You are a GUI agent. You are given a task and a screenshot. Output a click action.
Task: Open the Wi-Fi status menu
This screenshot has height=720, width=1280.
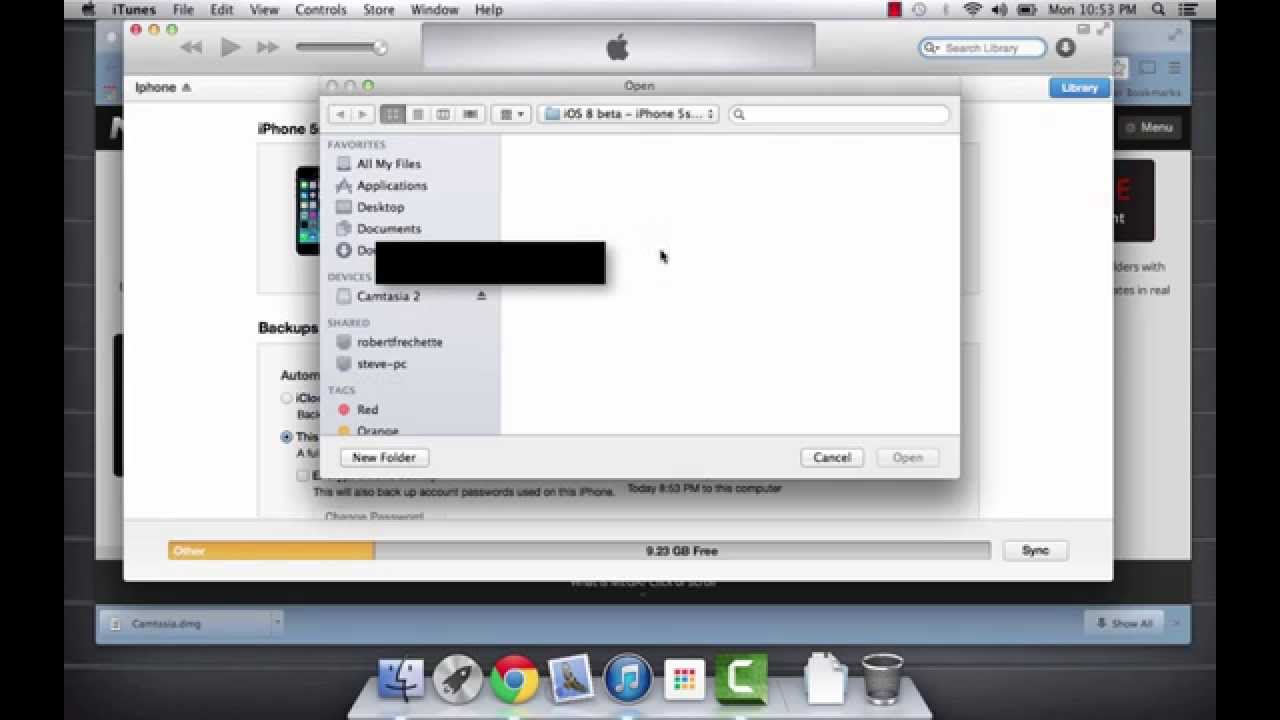tap(973, 10)
